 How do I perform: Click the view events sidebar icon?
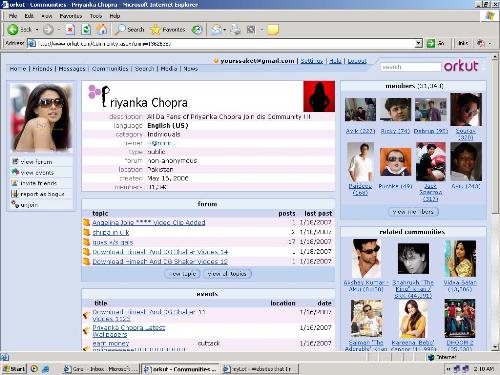point(15,172)
